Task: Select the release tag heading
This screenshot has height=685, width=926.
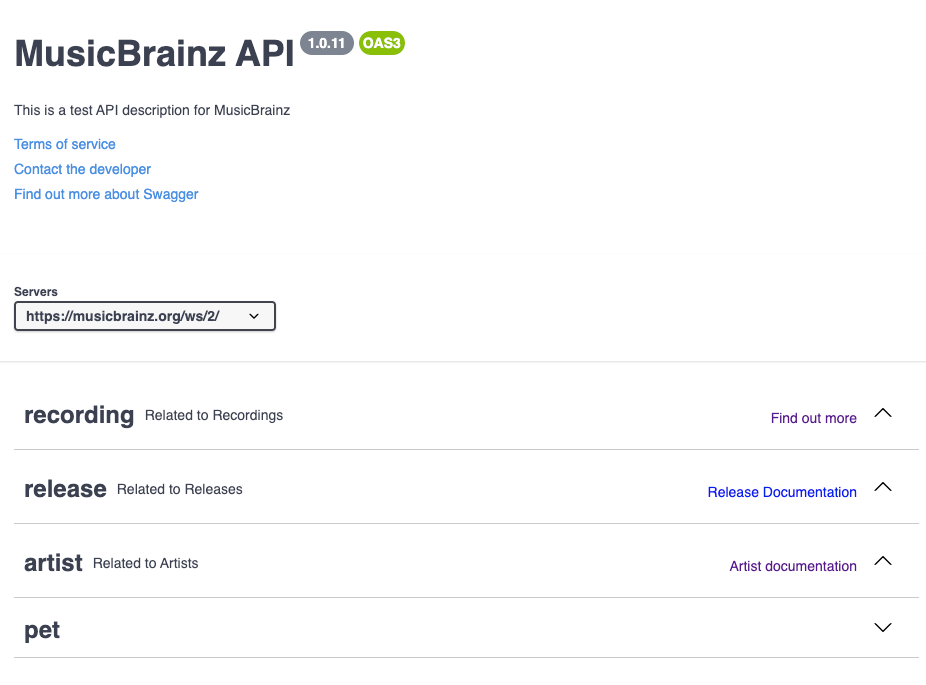Action: click(x=66, y=489)
